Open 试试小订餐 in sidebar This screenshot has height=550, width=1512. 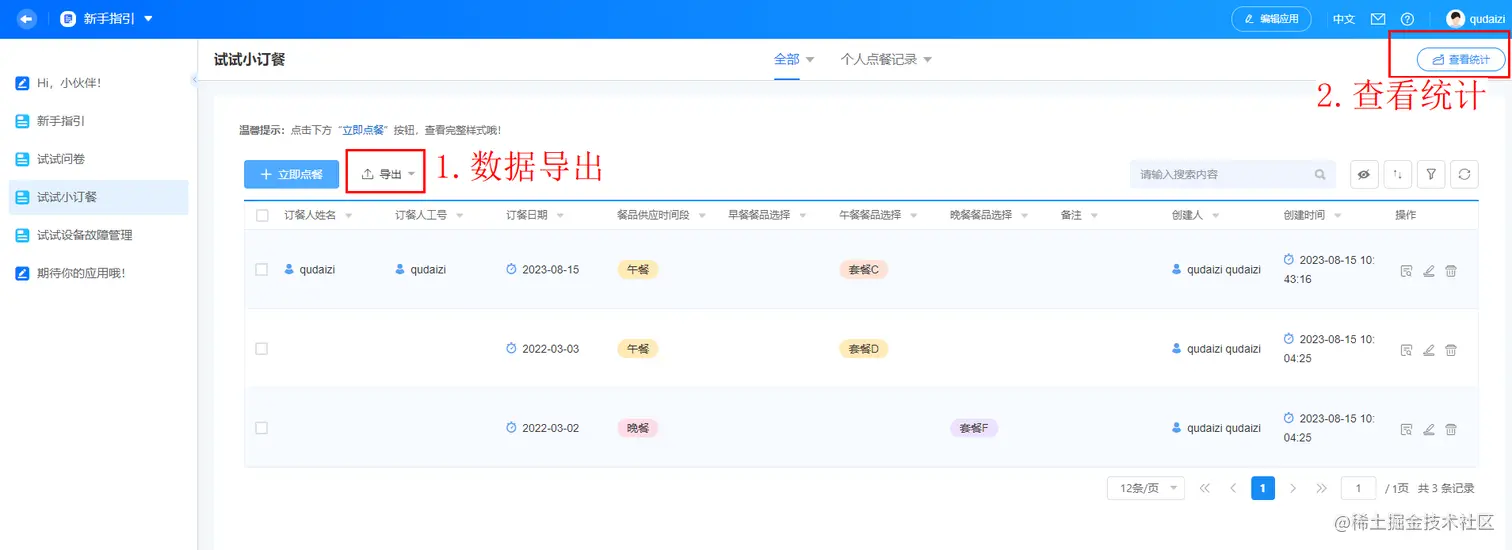[99, 197]
